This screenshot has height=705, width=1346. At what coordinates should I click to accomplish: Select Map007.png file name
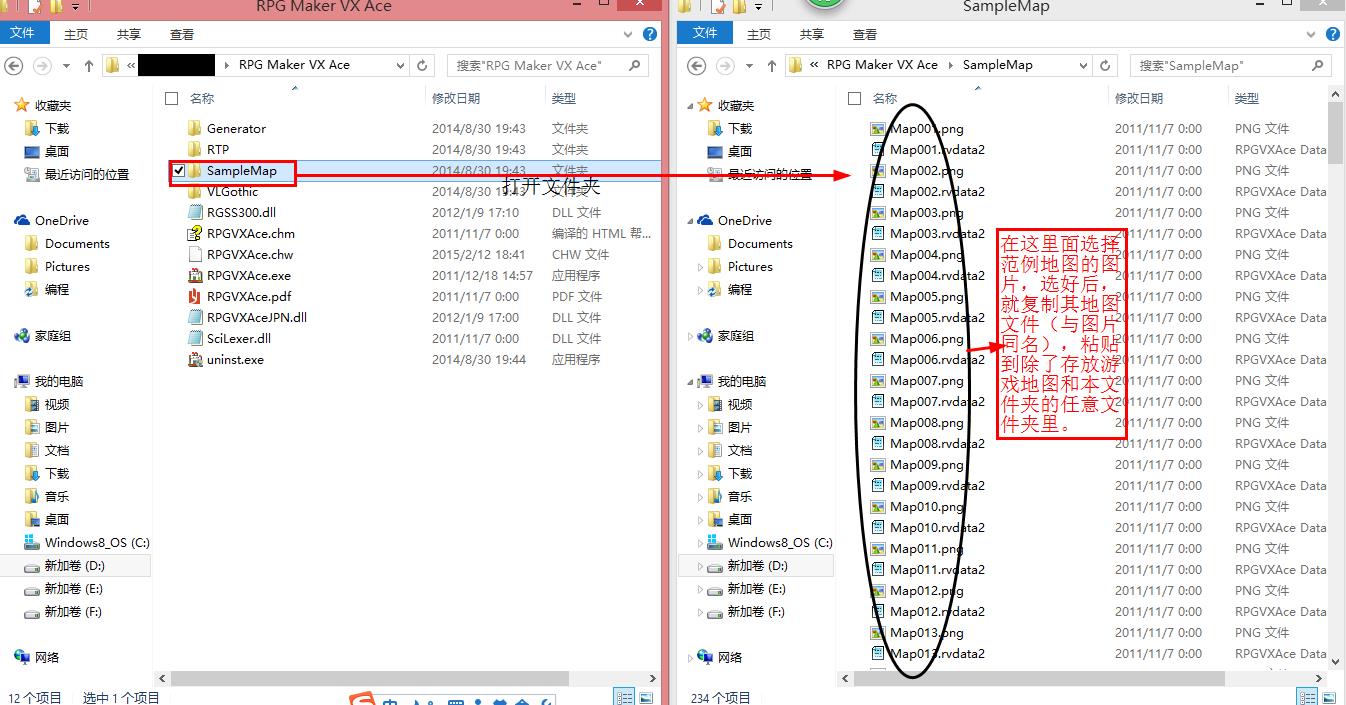(927, 380)
